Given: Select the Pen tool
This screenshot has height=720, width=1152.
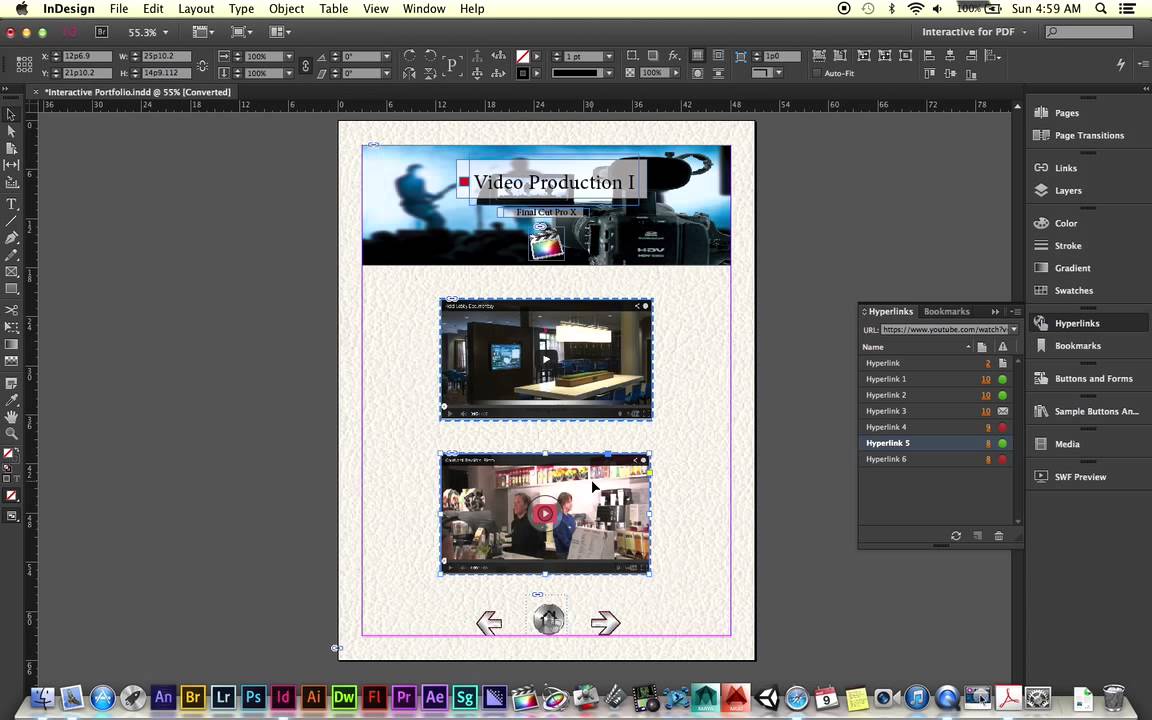Looking at the screenshot, I should click(11, 238).
